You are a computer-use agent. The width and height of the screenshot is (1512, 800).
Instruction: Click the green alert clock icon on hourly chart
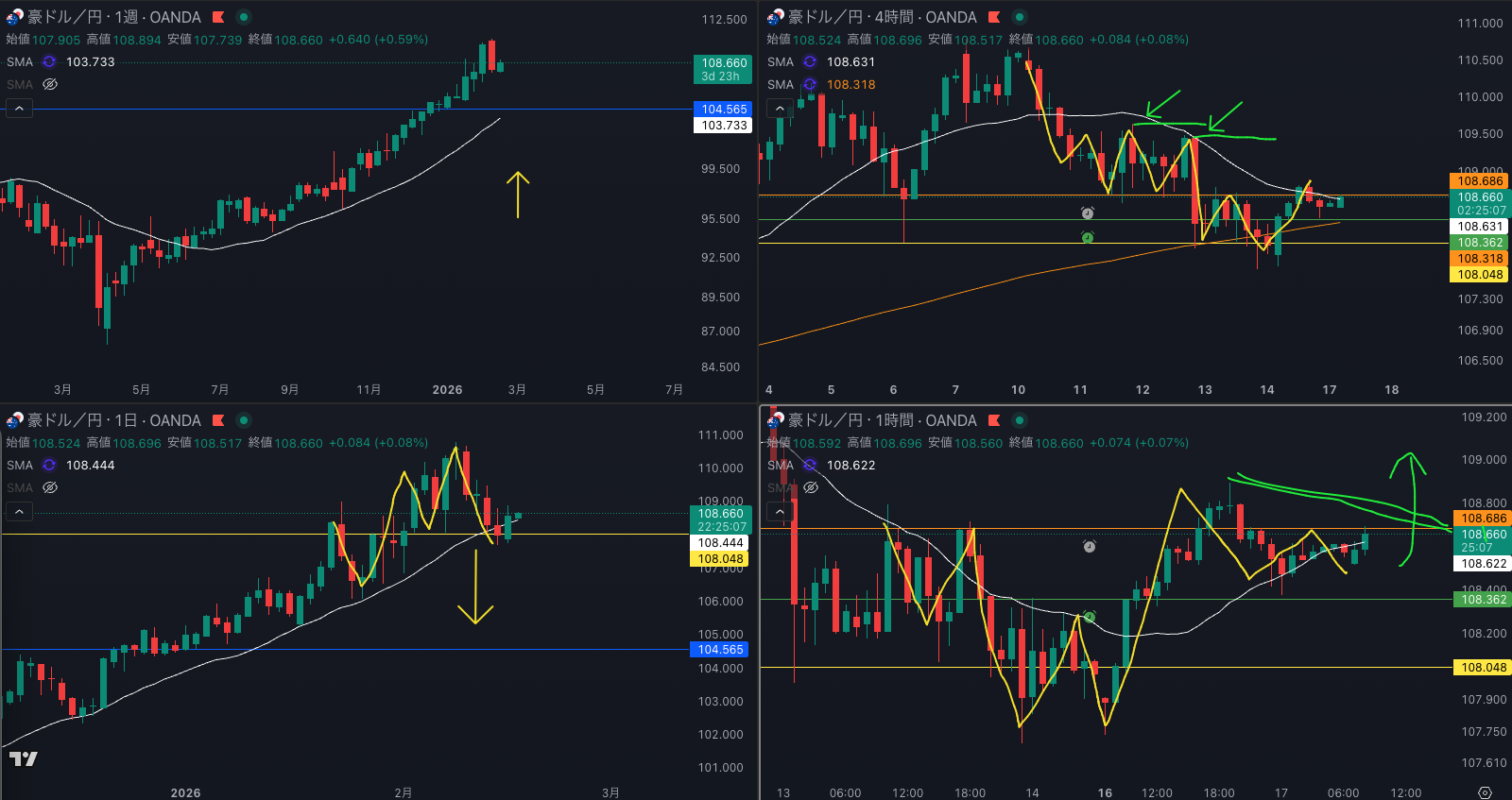[1089, 617]
